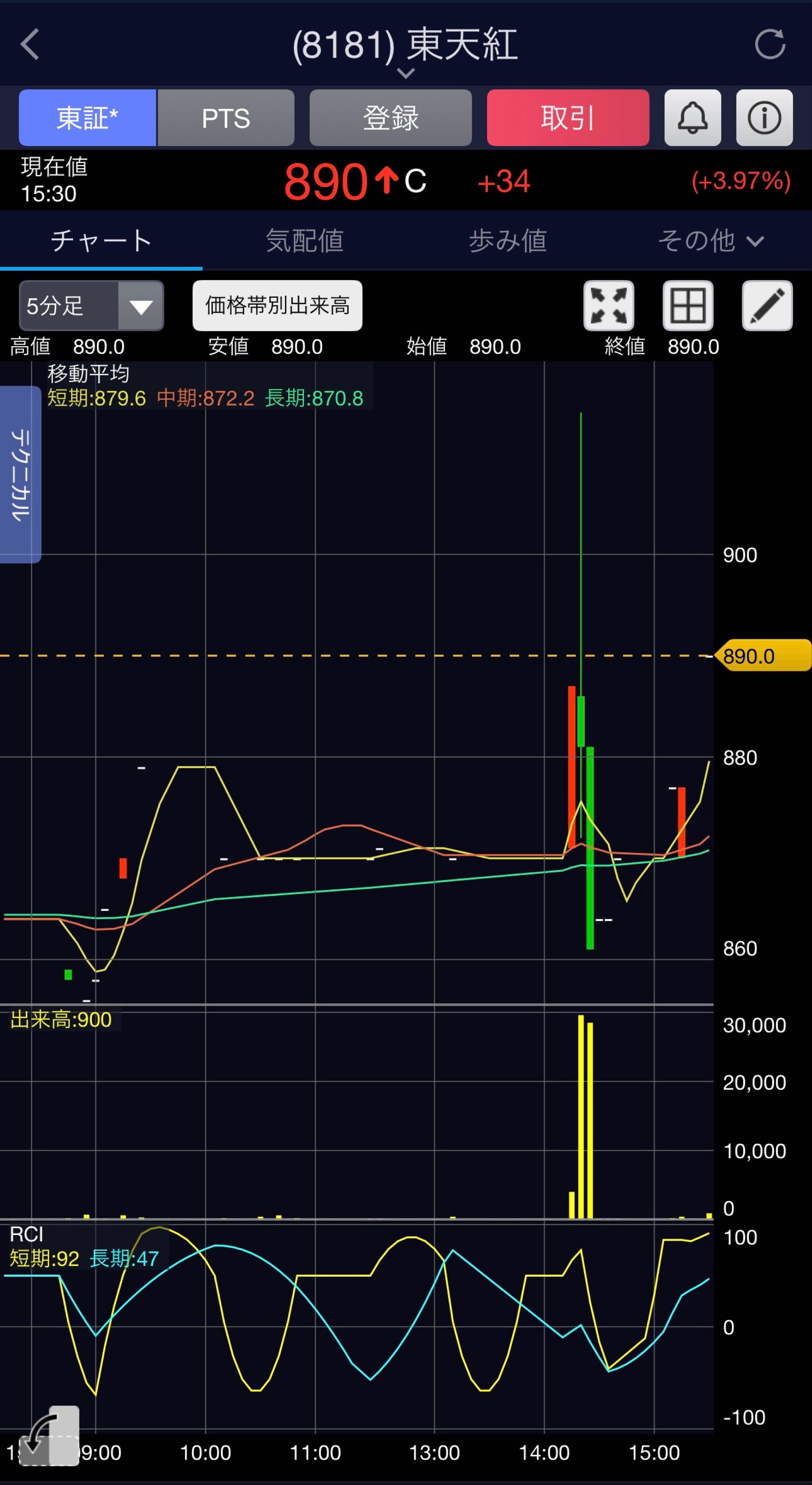Switch to the 気配値 tab
Image resolution: width=812 pixels, height=1485 pixels.
pos(304,240)
